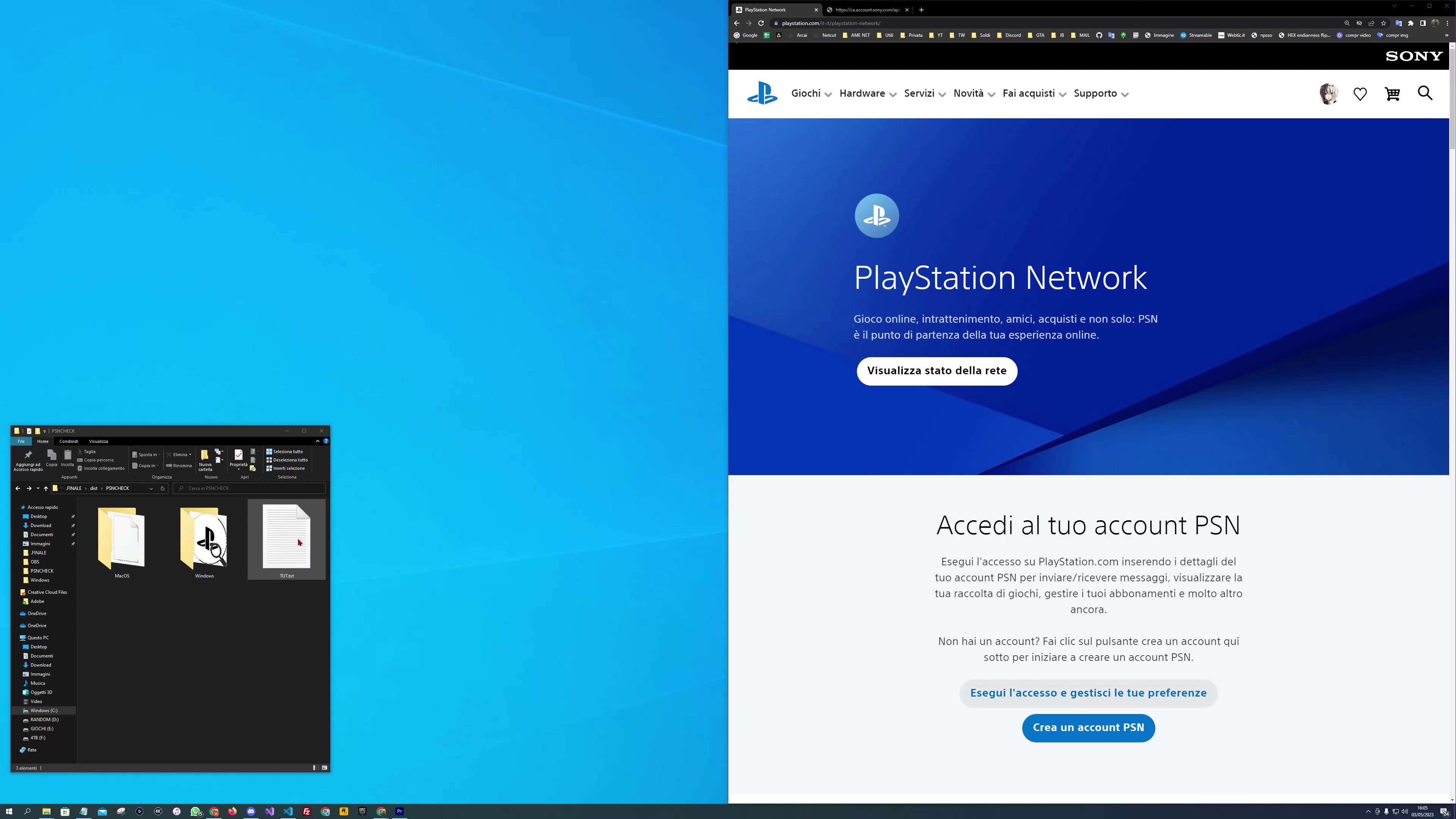
Task: Open the Chrome extensions puzzle icon
Action: [1411, 23]
